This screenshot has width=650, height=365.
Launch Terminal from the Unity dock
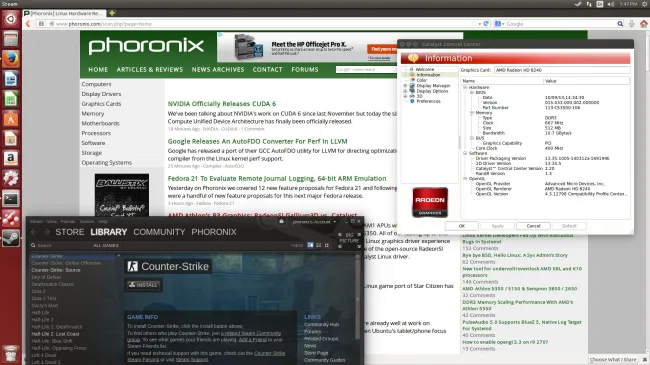point(11,199)
